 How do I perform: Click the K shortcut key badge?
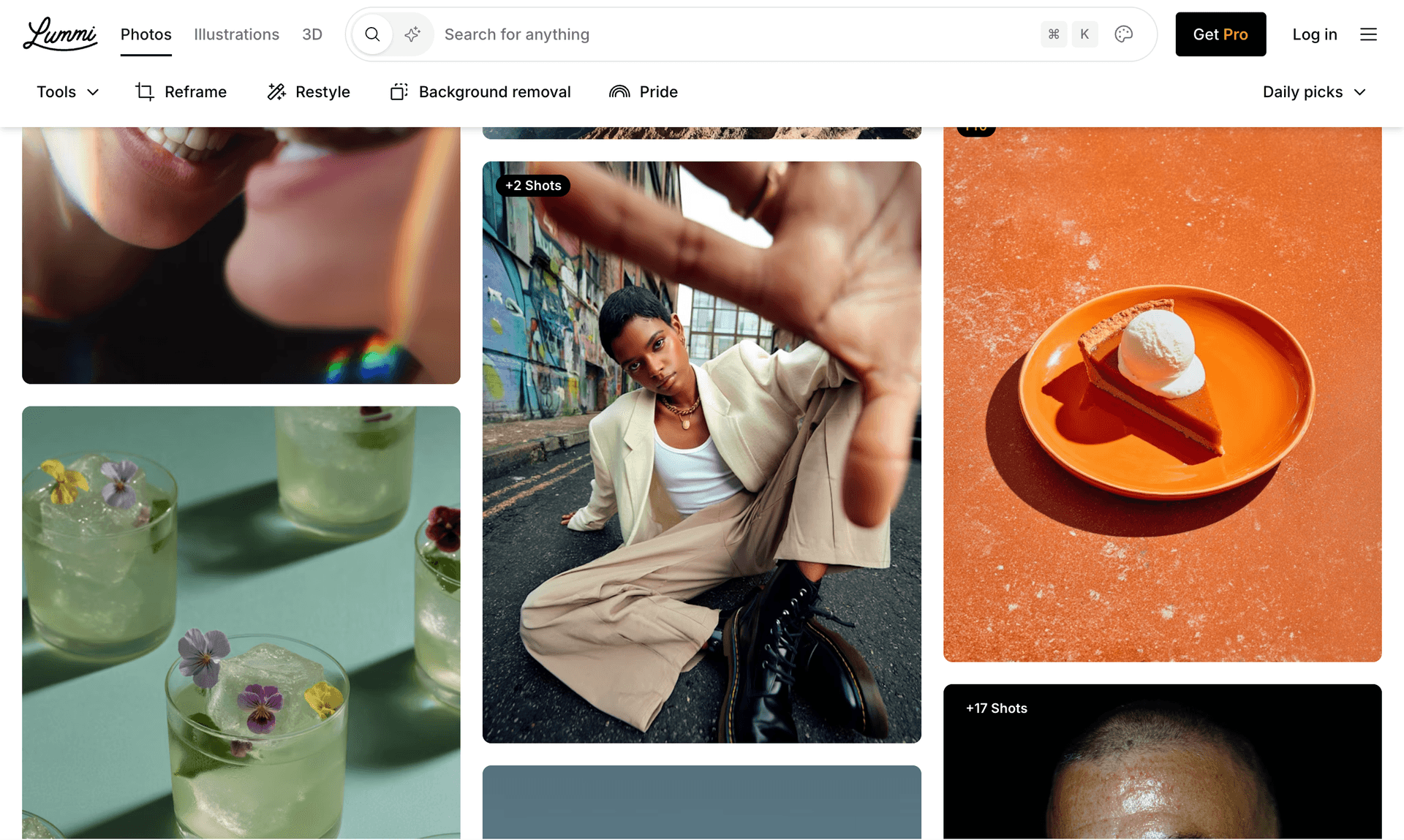coord(1084,34)
